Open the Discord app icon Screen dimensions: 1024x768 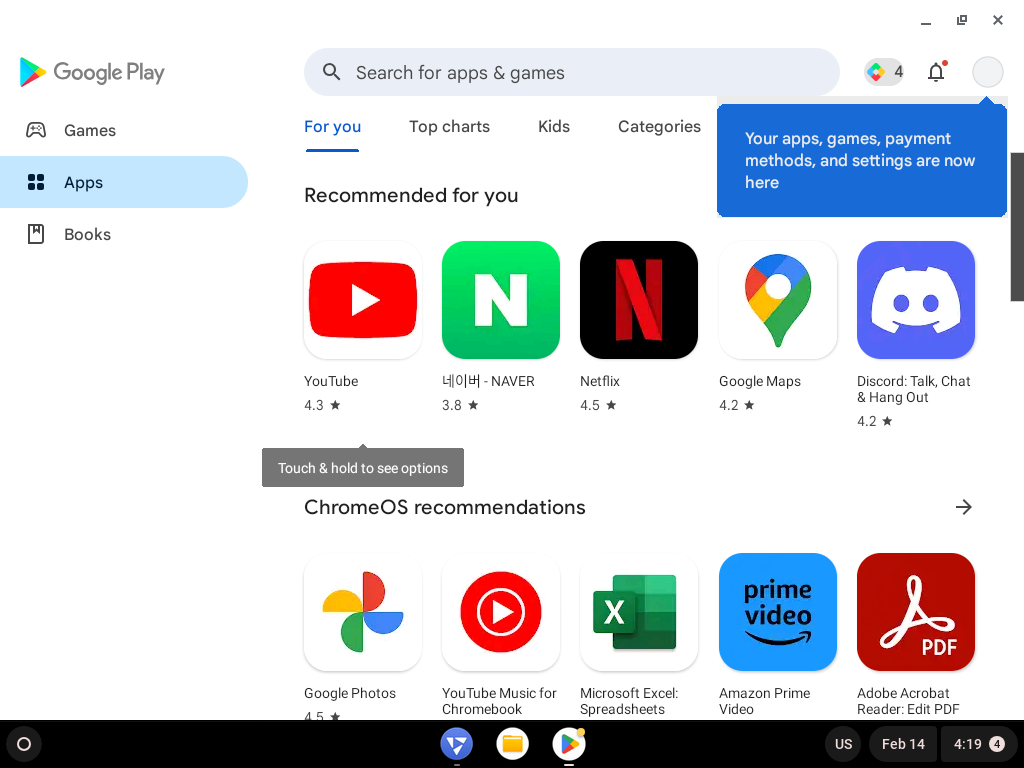[x=916, y=300]
